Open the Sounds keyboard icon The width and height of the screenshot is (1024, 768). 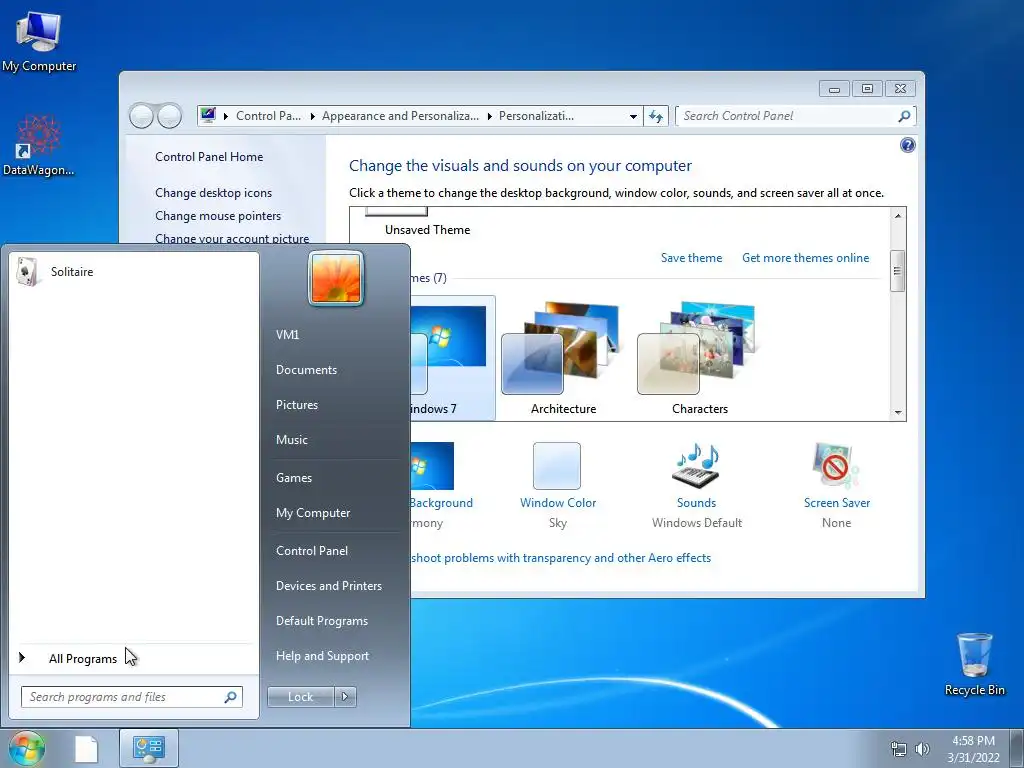(696, 466)
